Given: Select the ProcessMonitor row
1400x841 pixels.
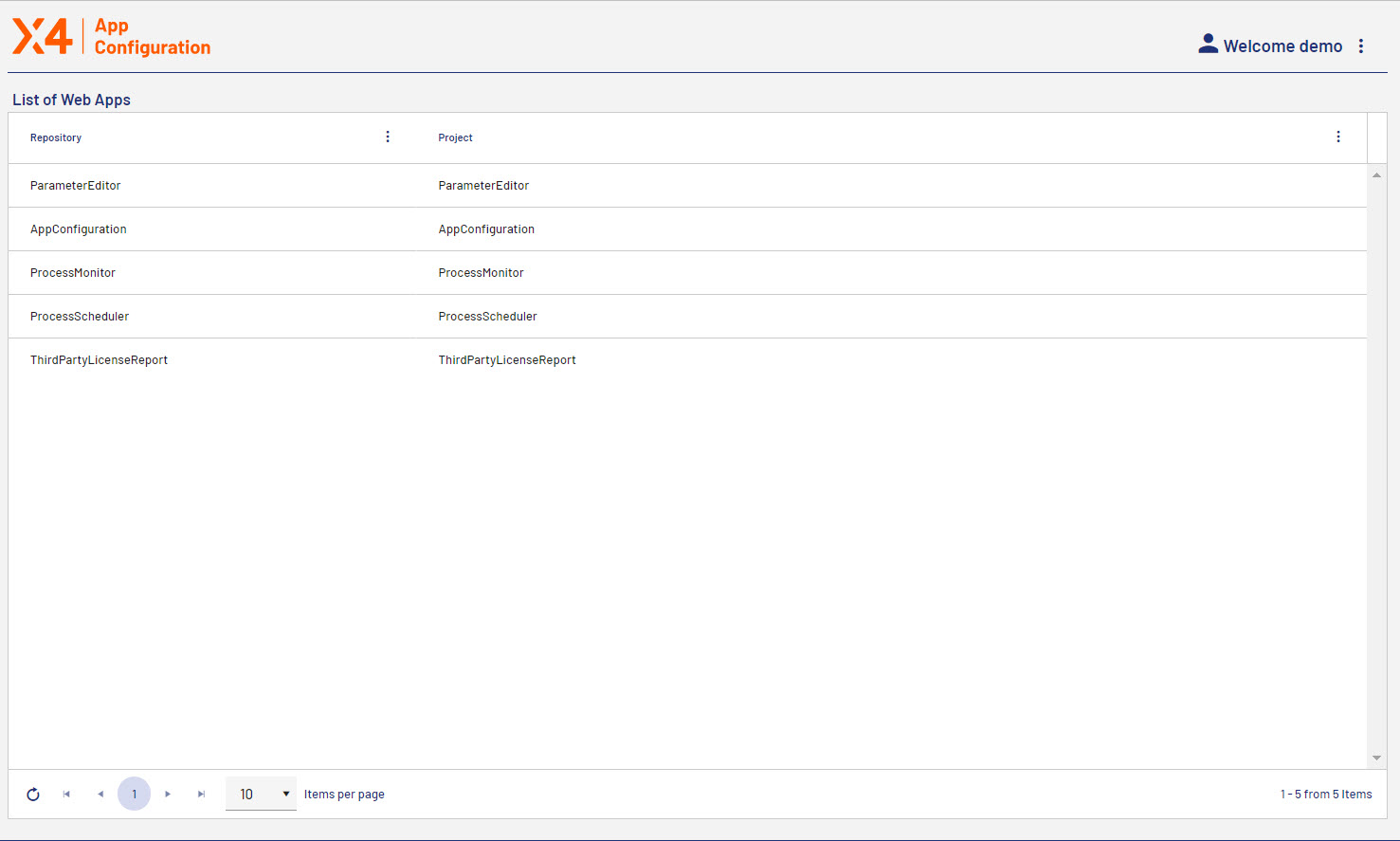Looking at the screenshot, I should click(73, 273).
